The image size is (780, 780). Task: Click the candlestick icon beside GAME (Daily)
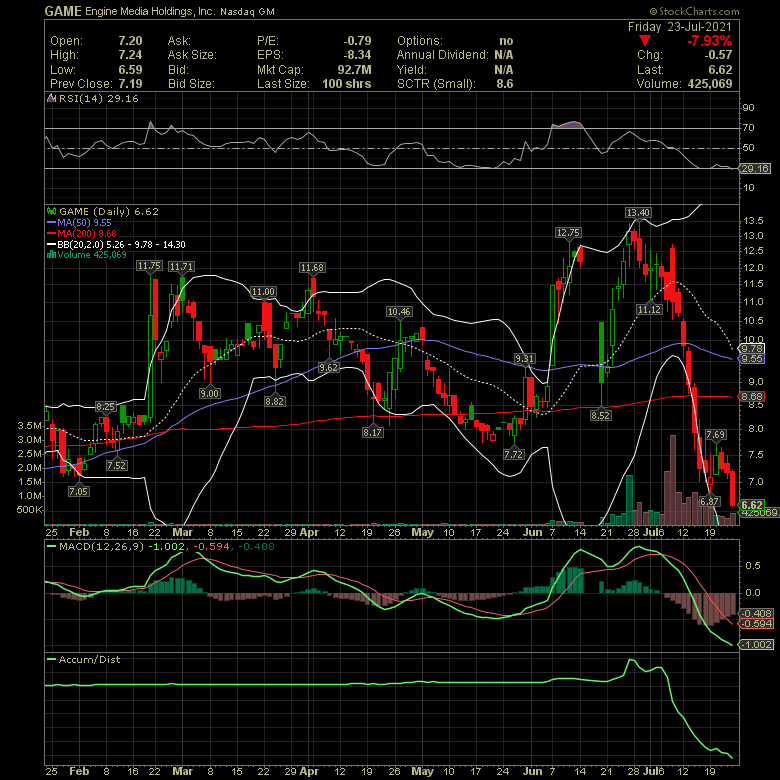click(52, 211)
